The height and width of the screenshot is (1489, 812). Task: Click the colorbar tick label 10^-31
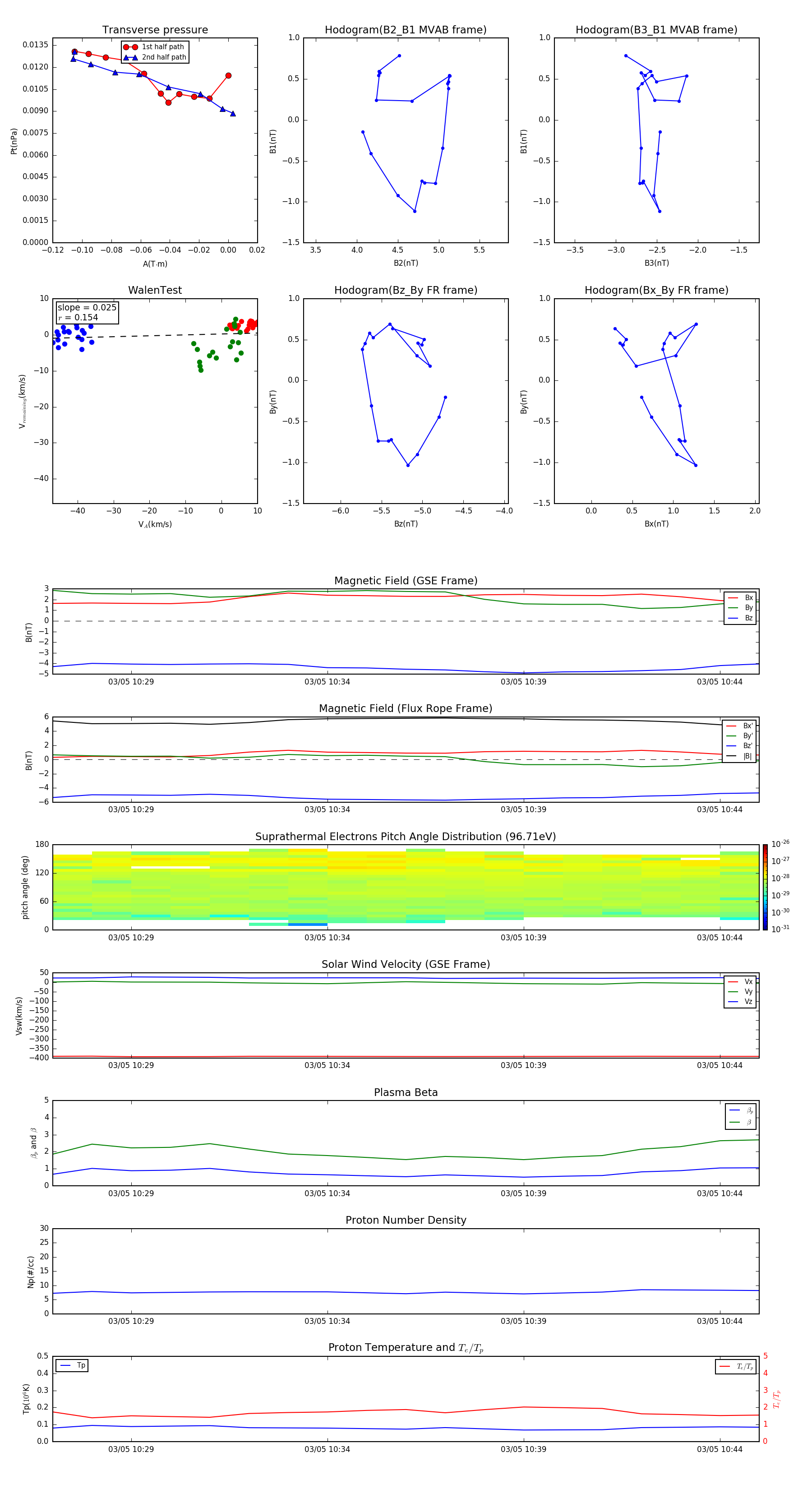tap(780, 929)
